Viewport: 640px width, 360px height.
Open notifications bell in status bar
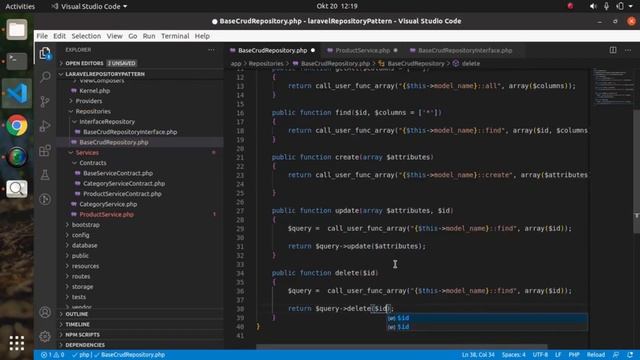630,355
